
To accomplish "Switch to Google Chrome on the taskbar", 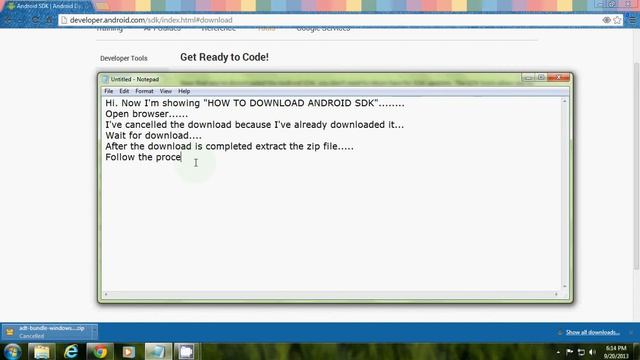I will pyautogui.click(x=100, y=351).
